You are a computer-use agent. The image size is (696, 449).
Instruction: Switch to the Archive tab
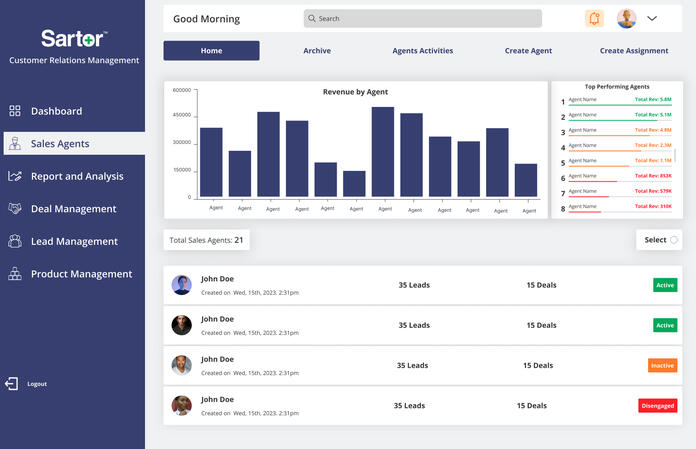(316, 51)
